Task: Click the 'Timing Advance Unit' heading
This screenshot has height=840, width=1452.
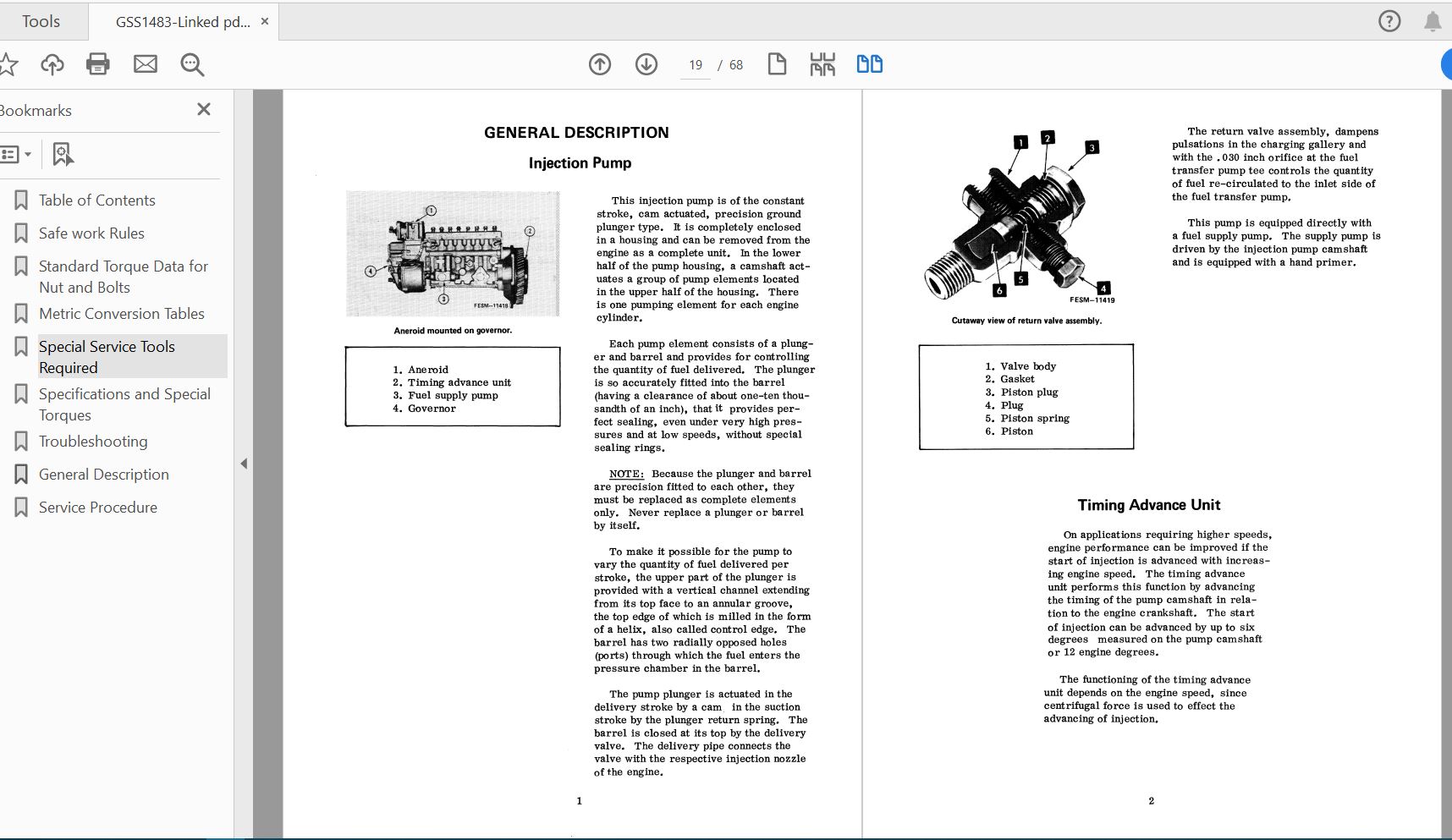Action: (x=1148, y=505)
